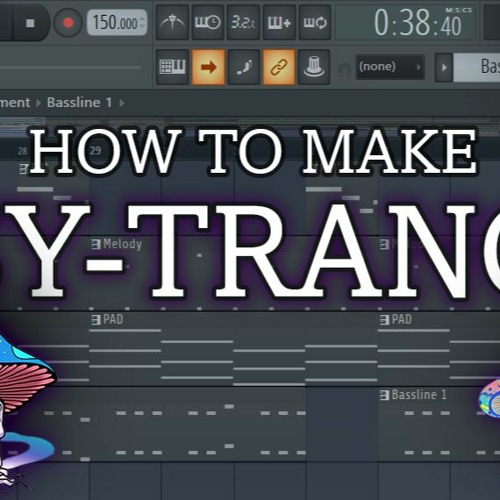
Task: Click the multilink knob icon
Action: pos(314,67)
